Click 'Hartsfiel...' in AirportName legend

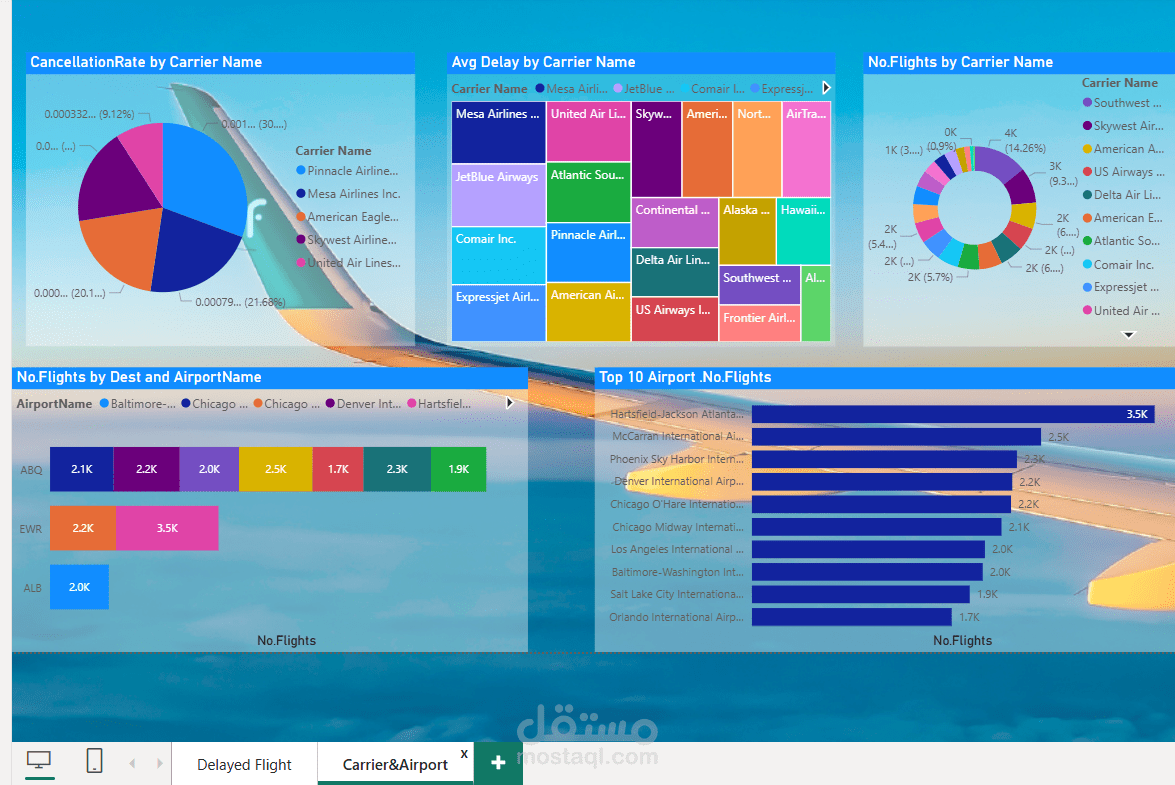tap(444, 404)
